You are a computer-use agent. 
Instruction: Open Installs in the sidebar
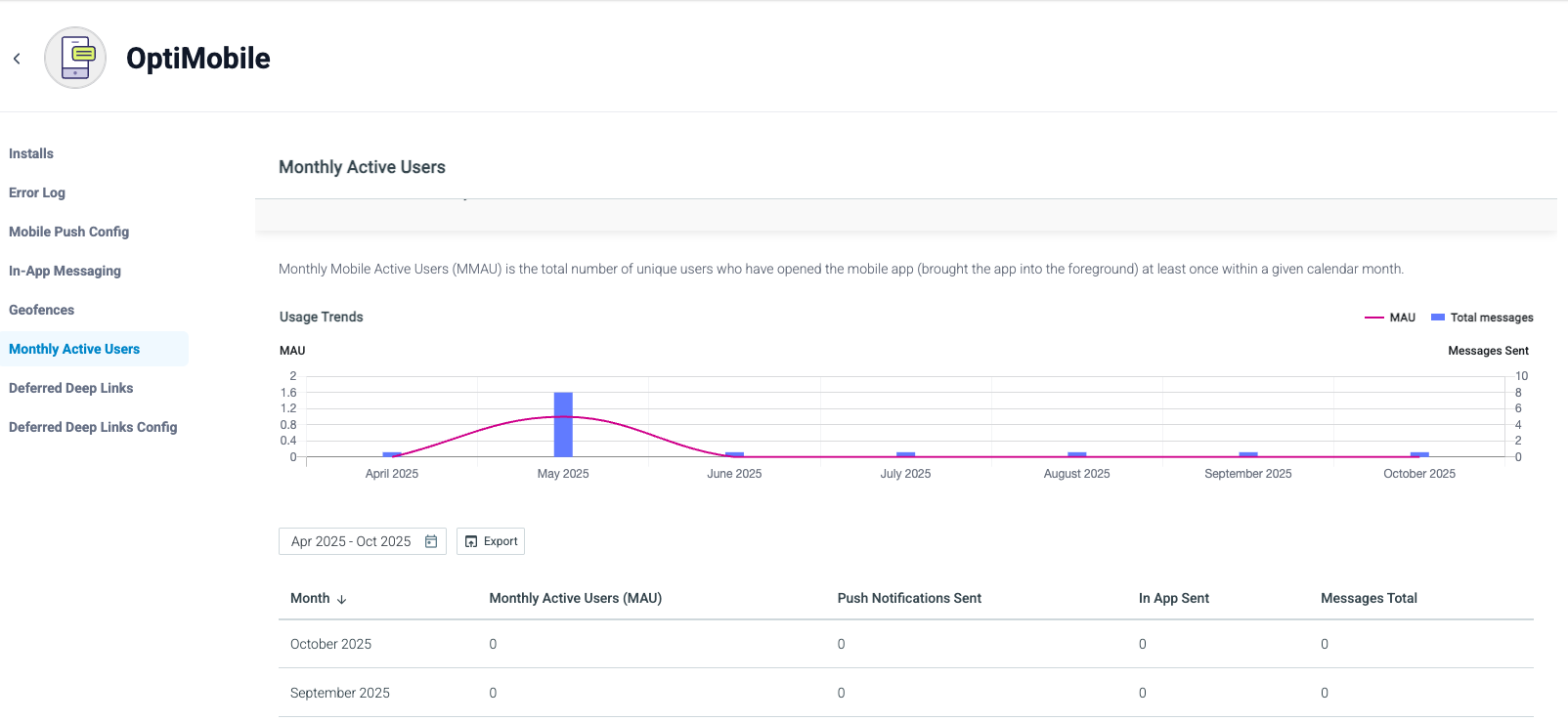[31, 153]
